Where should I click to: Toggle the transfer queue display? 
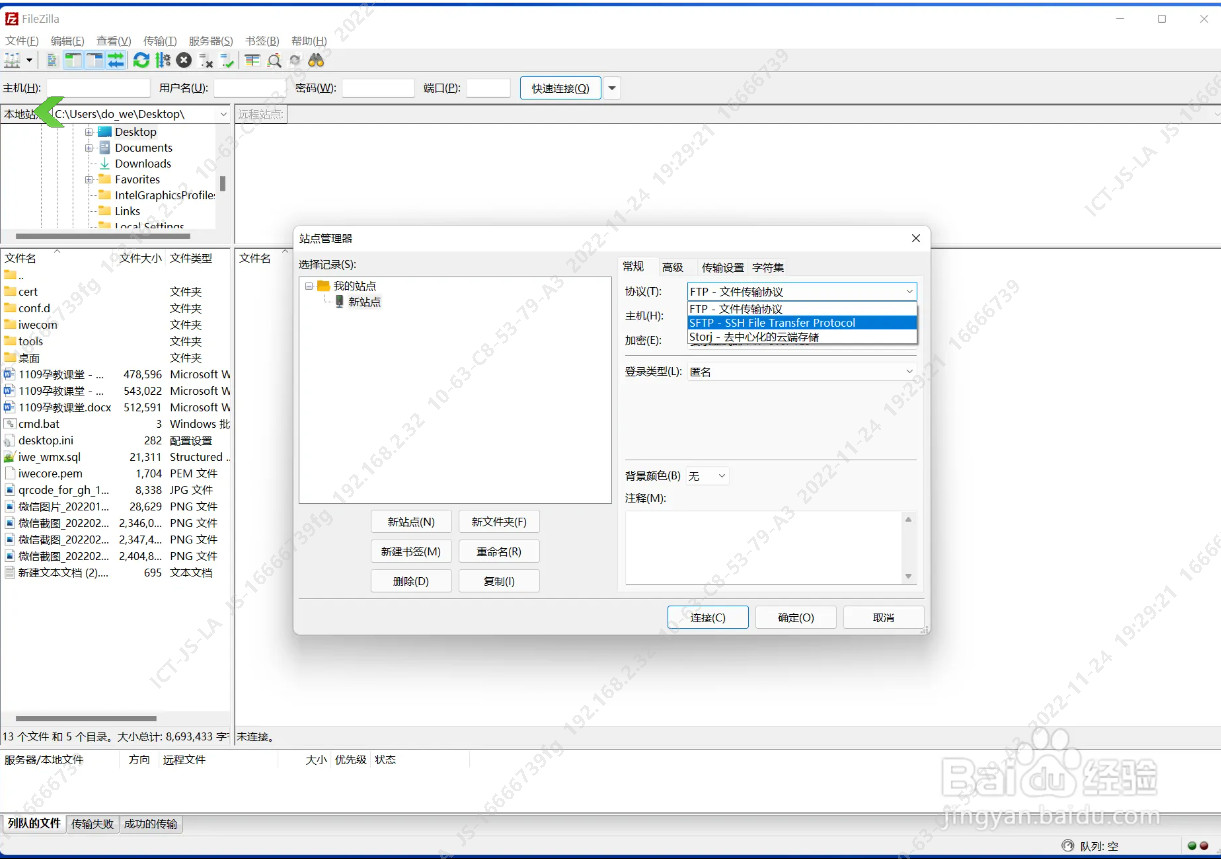tap(116, 61)
